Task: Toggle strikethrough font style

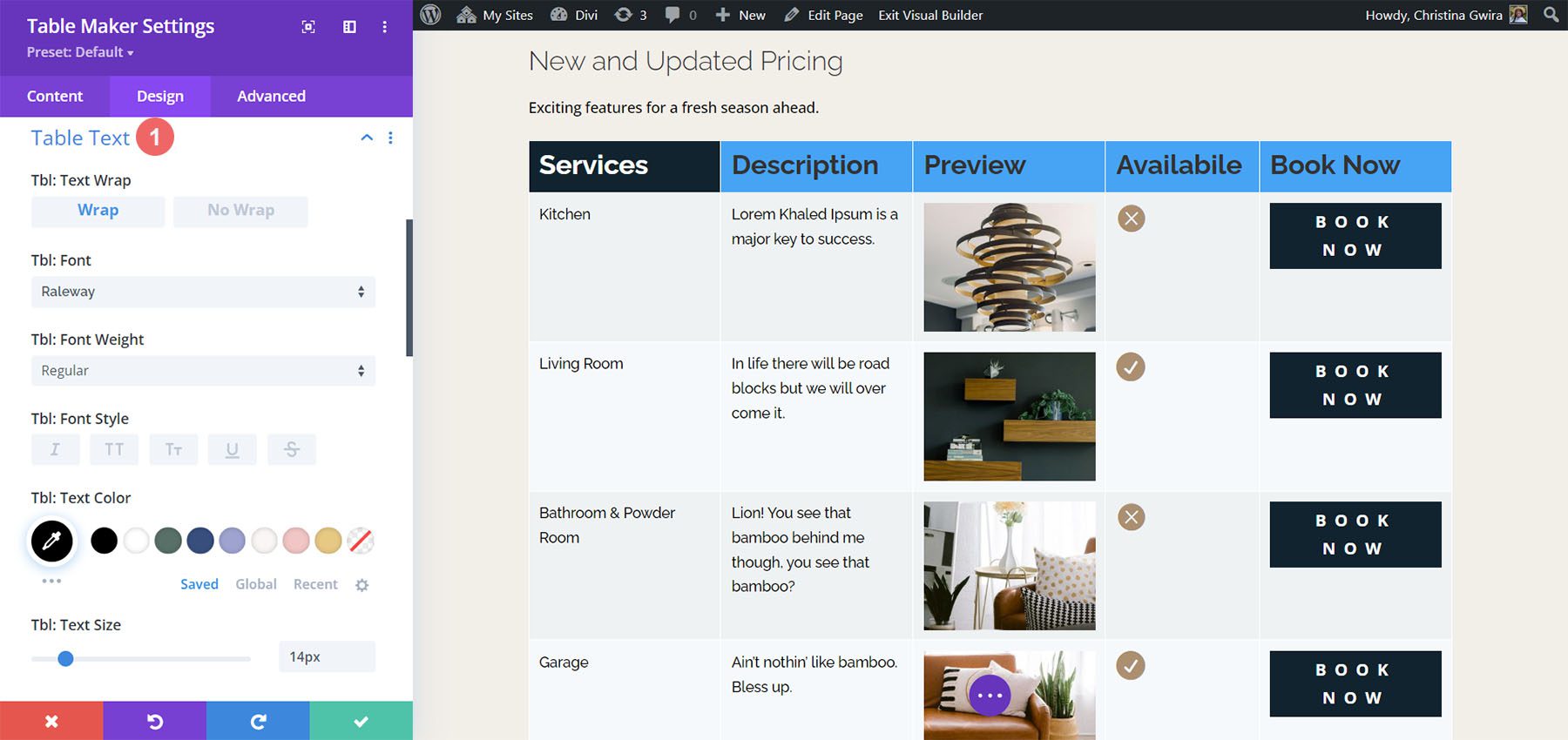Action: (x=291, y=449)
